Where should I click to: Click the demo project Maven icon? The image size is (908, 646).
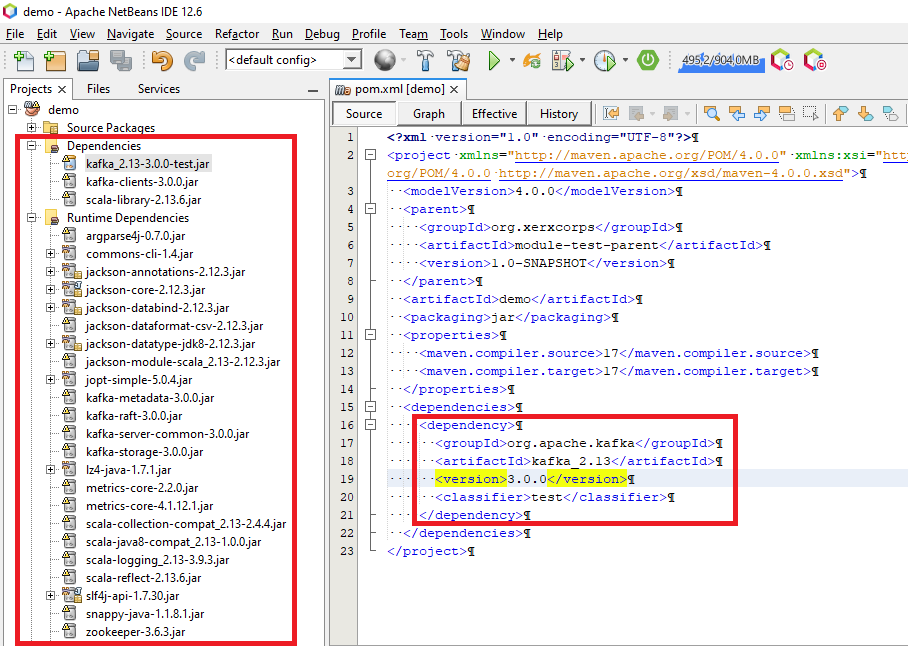pyautogui.click(x=32, y=109)
